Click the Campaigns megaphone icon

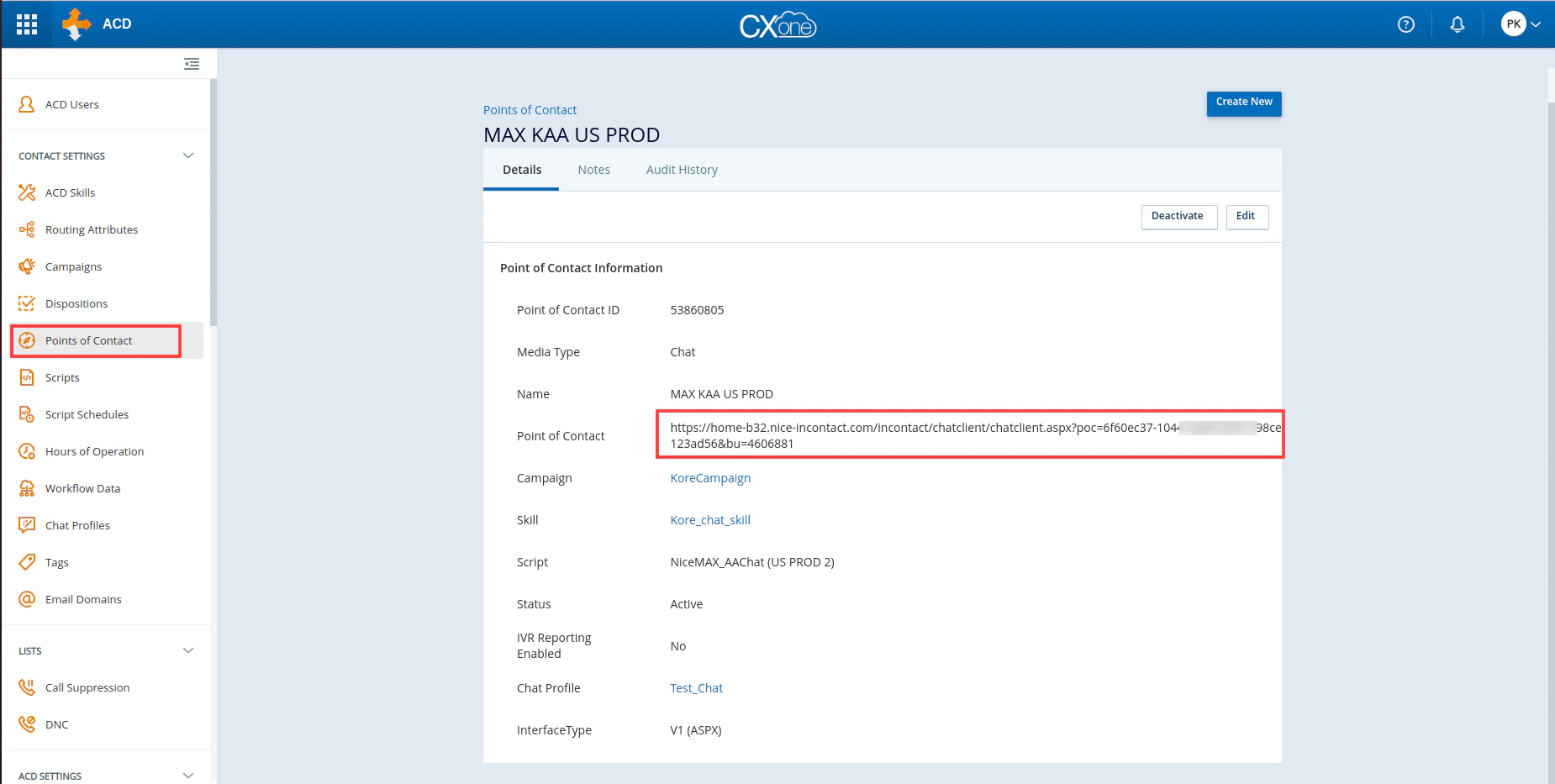tap(27, 266)
